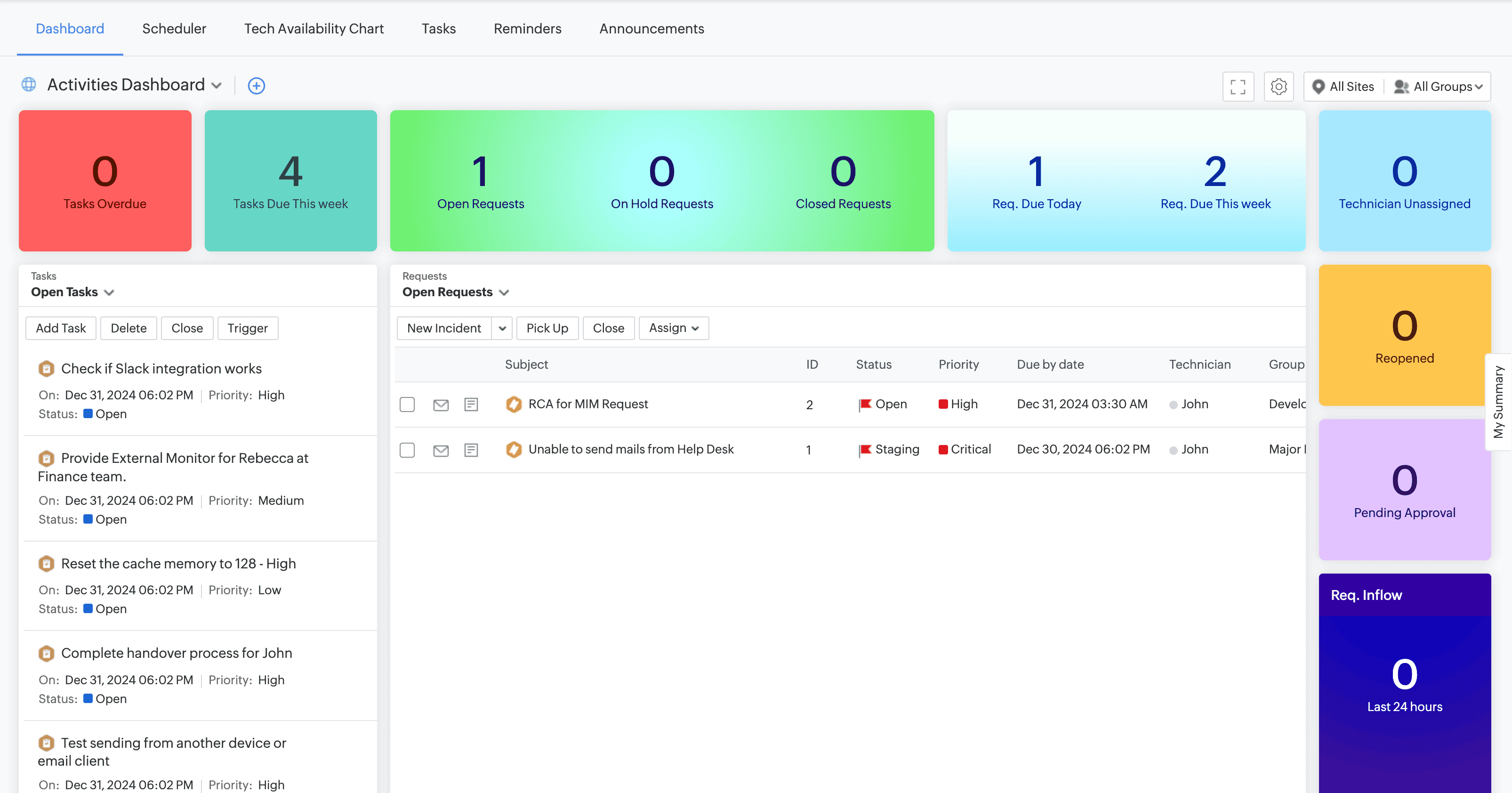Expand the Open Tasks filter dropdown
The height and width of the screenshot is (793, 1512).
[109, 292]
